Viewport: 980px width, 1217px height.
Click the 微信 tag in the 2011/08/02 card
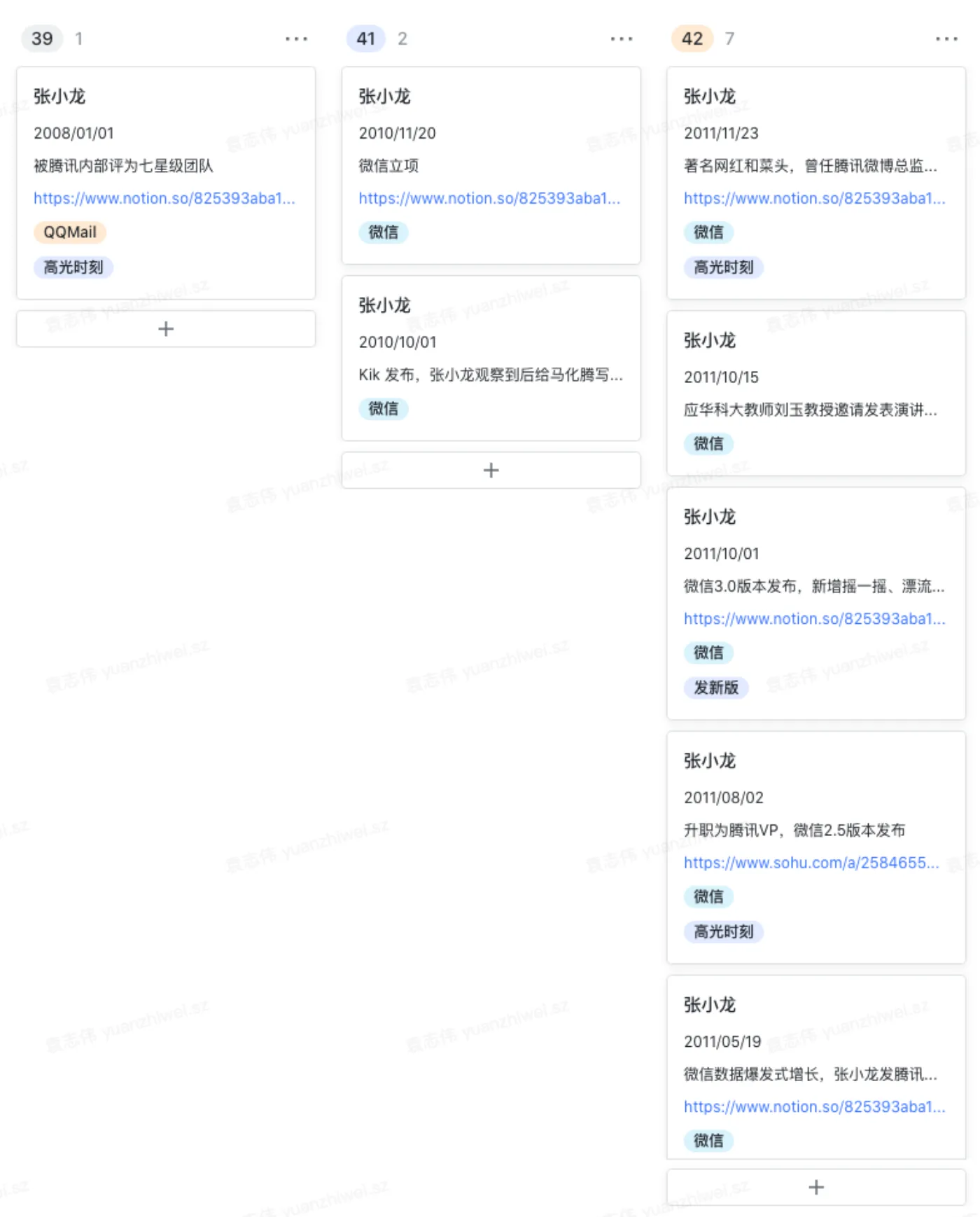pyautogui.click(x=708, y=897)
